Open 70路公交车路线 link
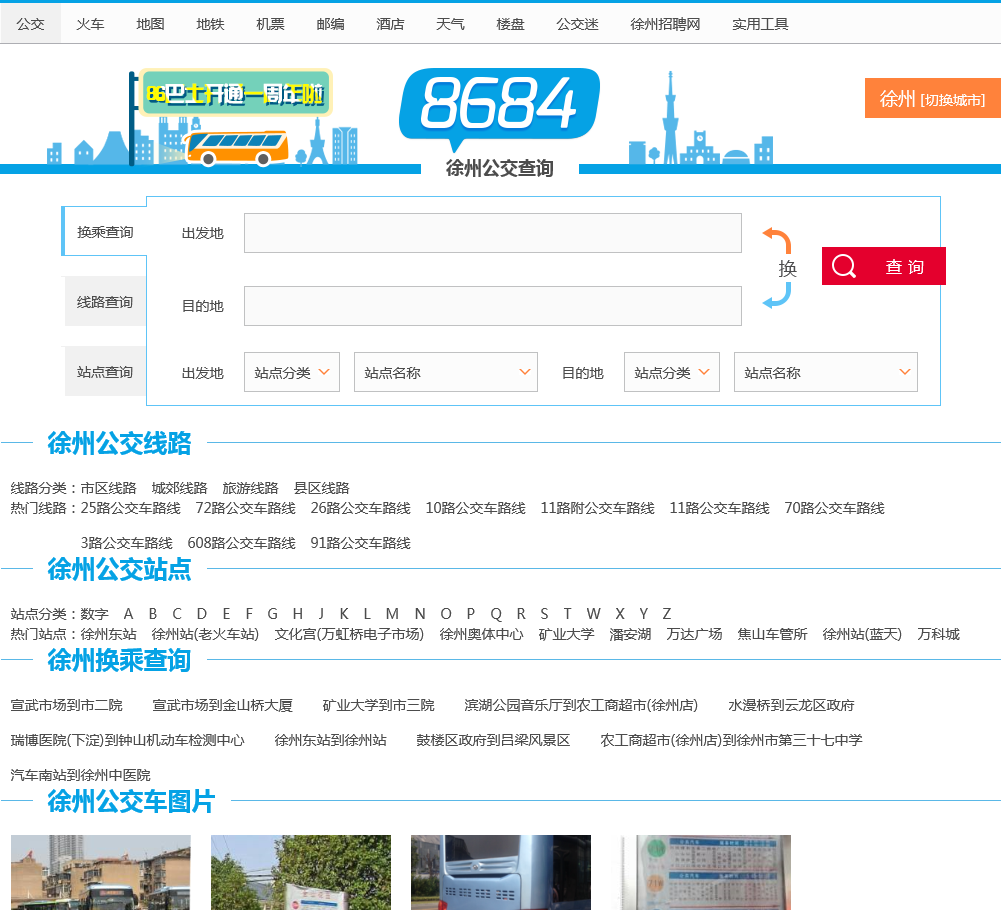 click(834, 508)
